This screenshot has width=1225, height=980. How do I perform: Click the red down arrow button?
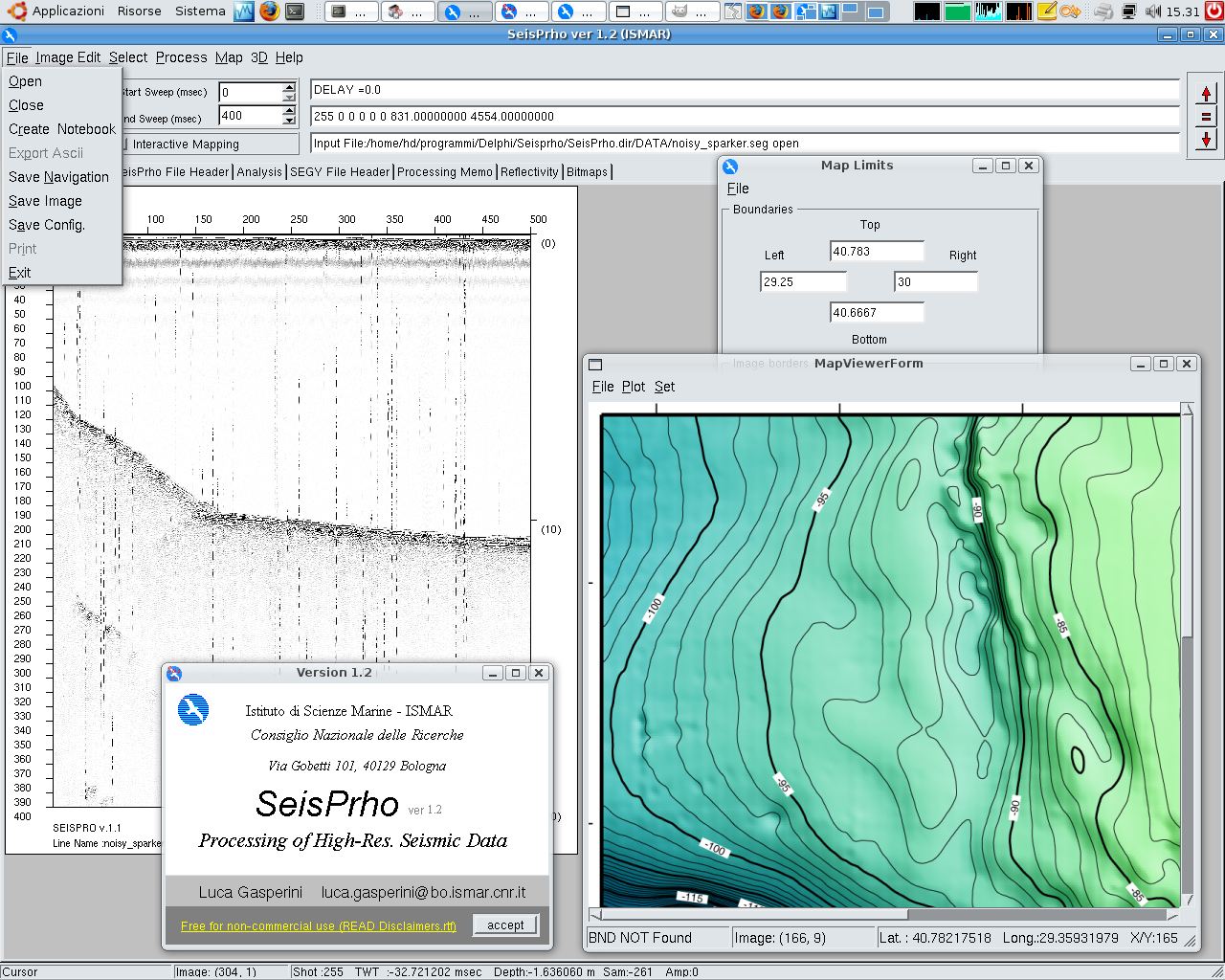(1206, 139)
